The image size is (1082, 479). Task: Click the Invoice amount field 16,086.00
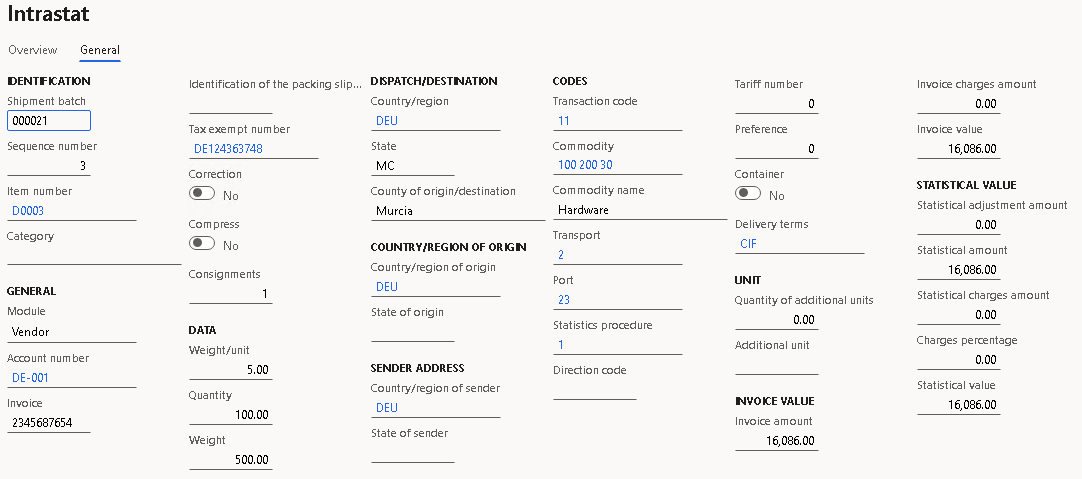[x=776, y=440]
